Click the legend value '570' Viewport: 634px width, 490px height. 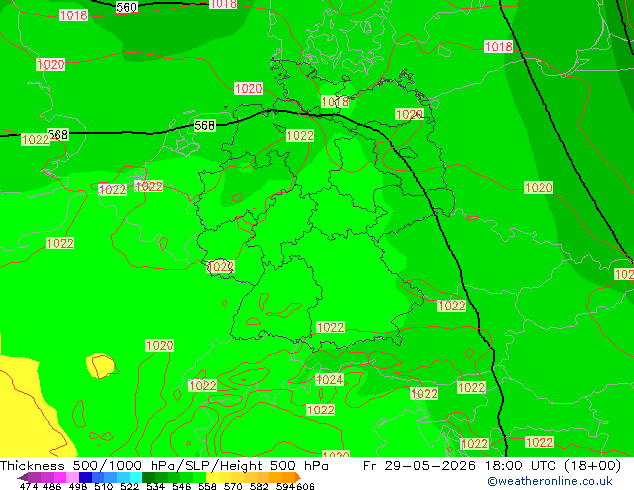233,486
